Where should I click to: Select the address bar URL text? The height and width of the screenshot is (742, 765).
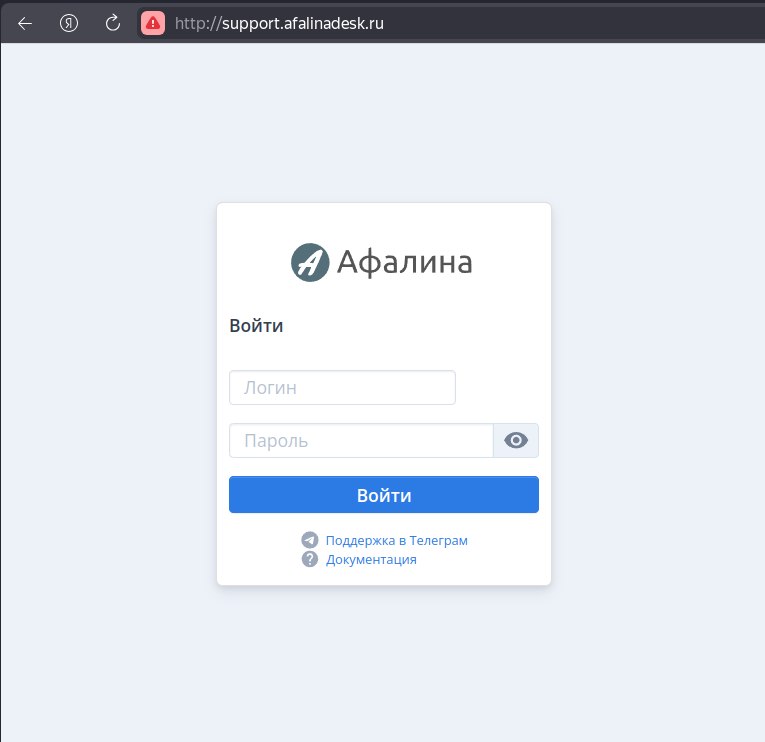[279, 23]
